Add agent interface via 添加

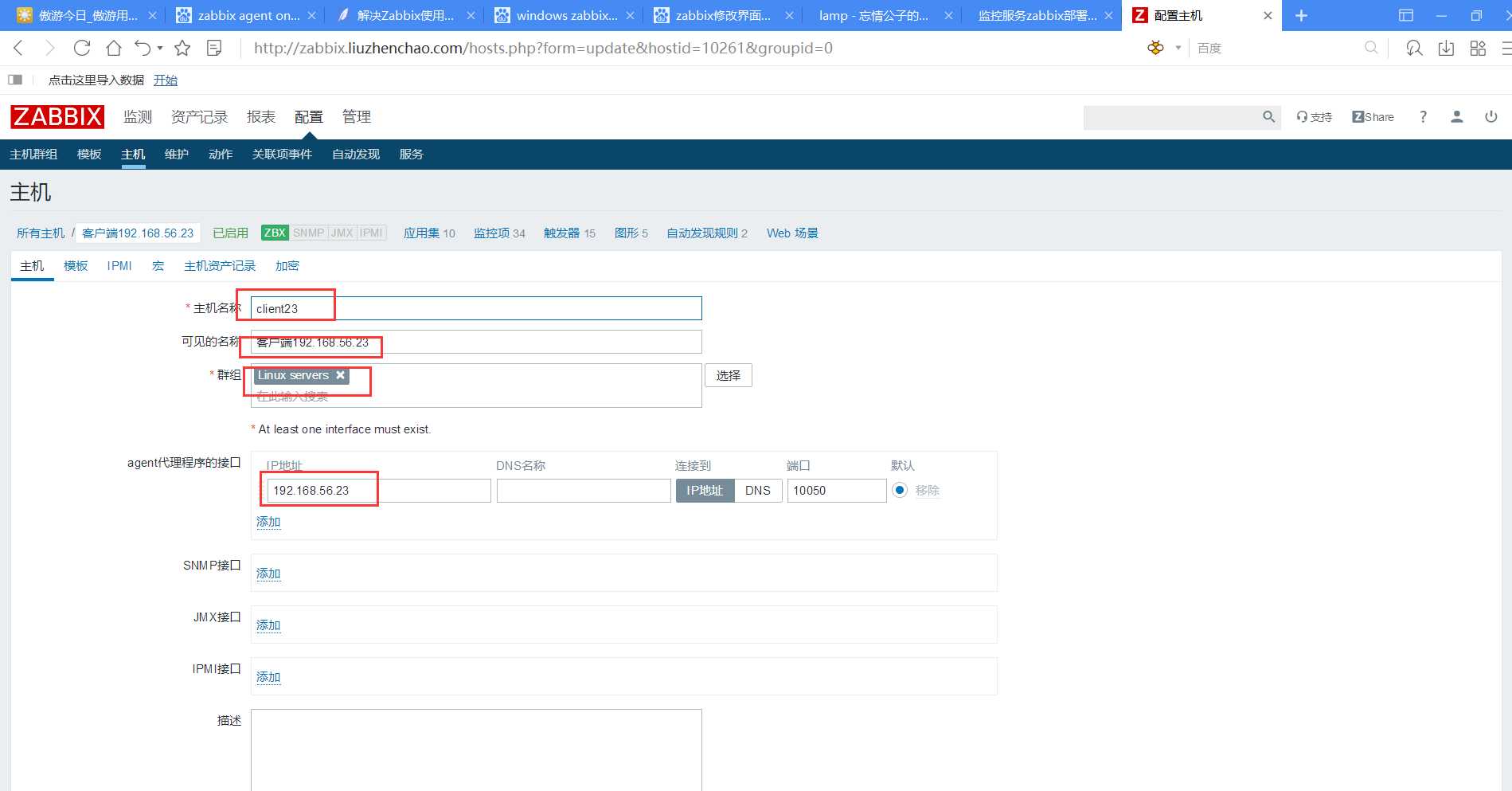[268, 522]
